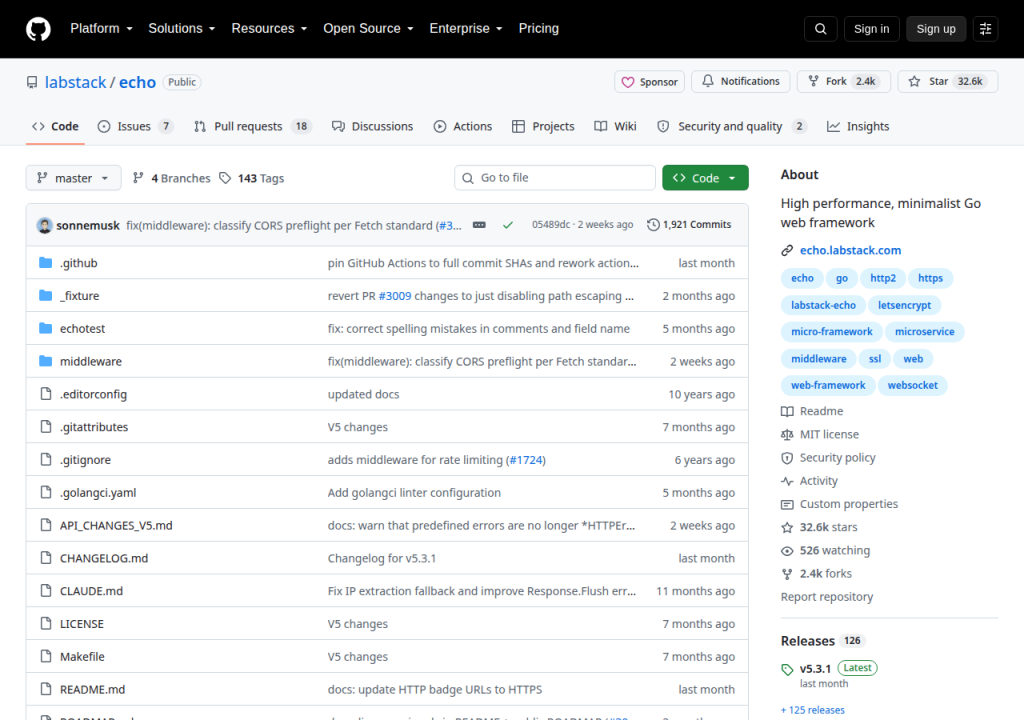Image resolution: width=1024 pixels, height=720 pixels.
Task: Click the .golangci.yaml file icon
Action: [x=46, y=492]
